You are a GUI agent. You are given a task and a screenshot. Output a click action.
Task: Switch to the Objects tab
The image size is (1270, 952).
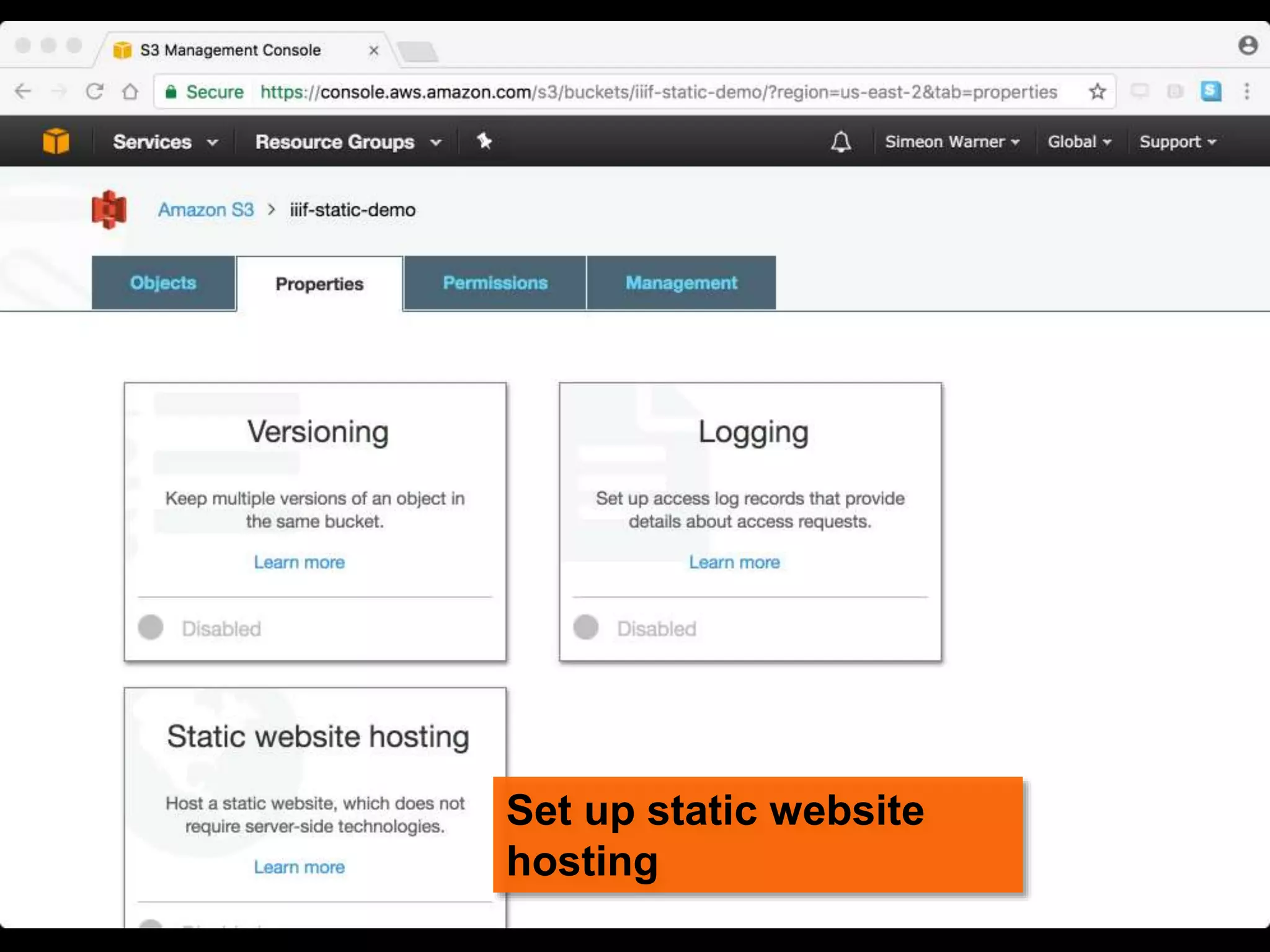[x=163, y=283]
